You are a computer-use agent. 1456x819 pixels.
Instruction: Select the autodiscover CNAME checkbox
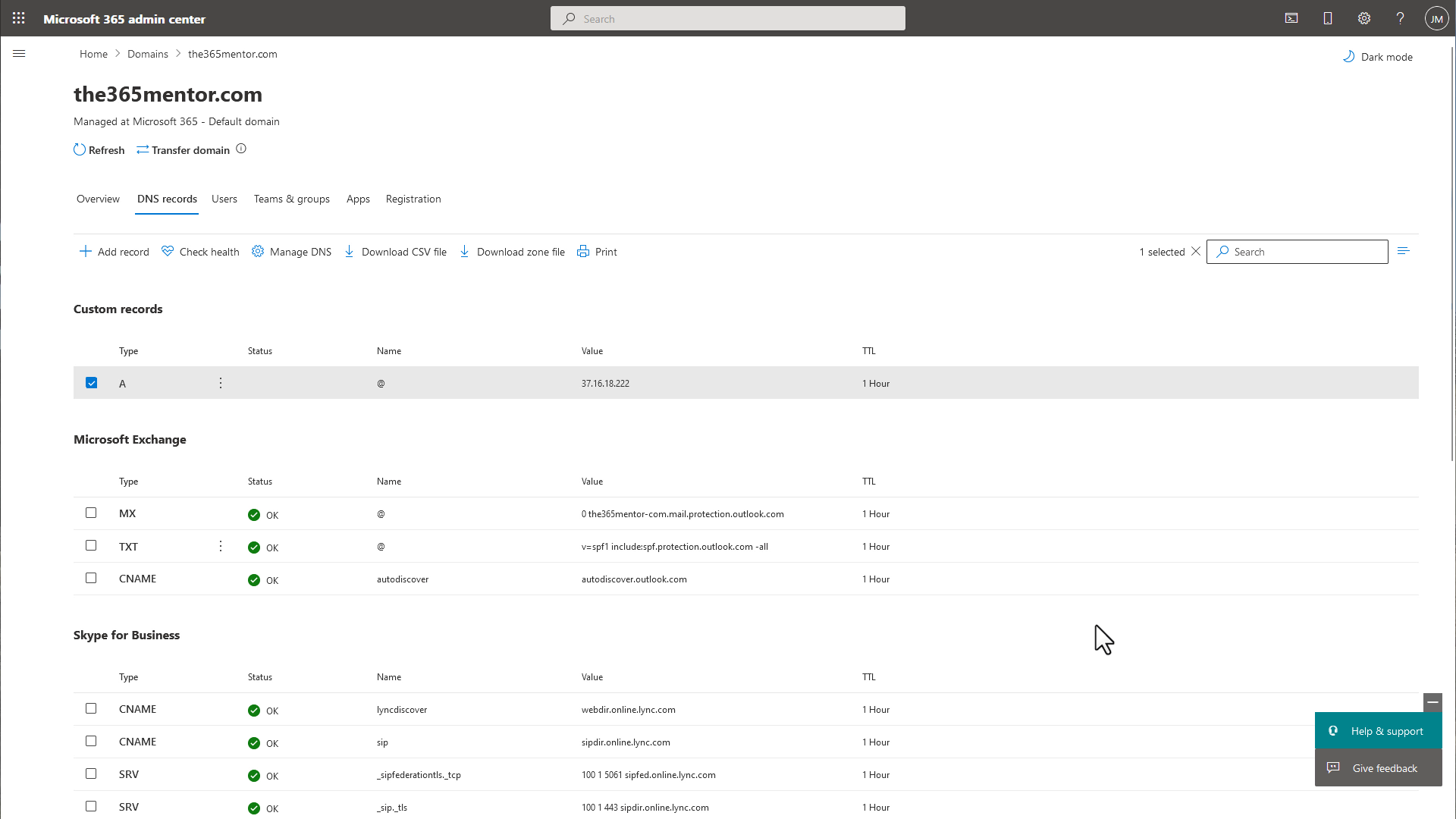91,578
